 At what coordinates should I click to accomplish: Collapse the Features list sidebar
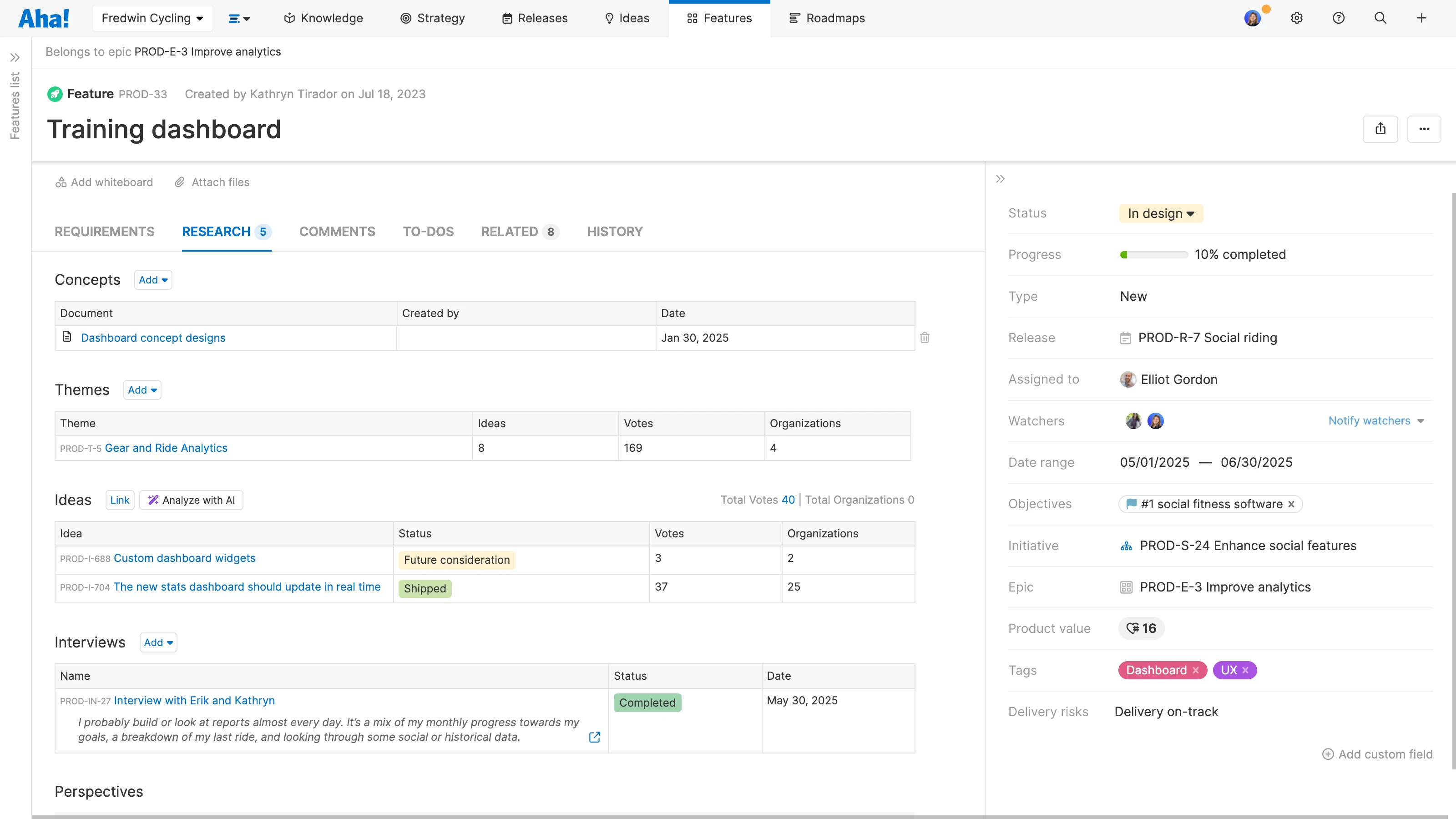15,57
